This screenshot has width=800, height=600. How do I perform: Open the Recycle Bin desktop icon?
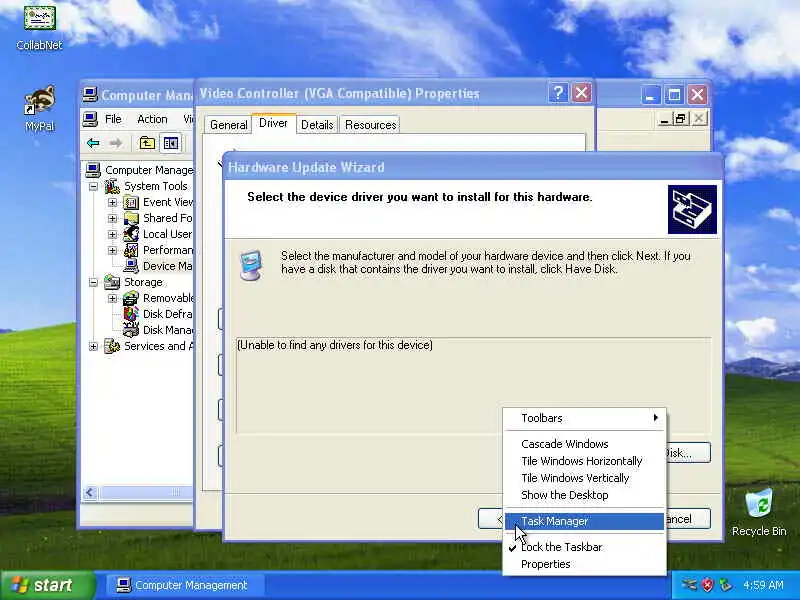click(x=759, y=512)
